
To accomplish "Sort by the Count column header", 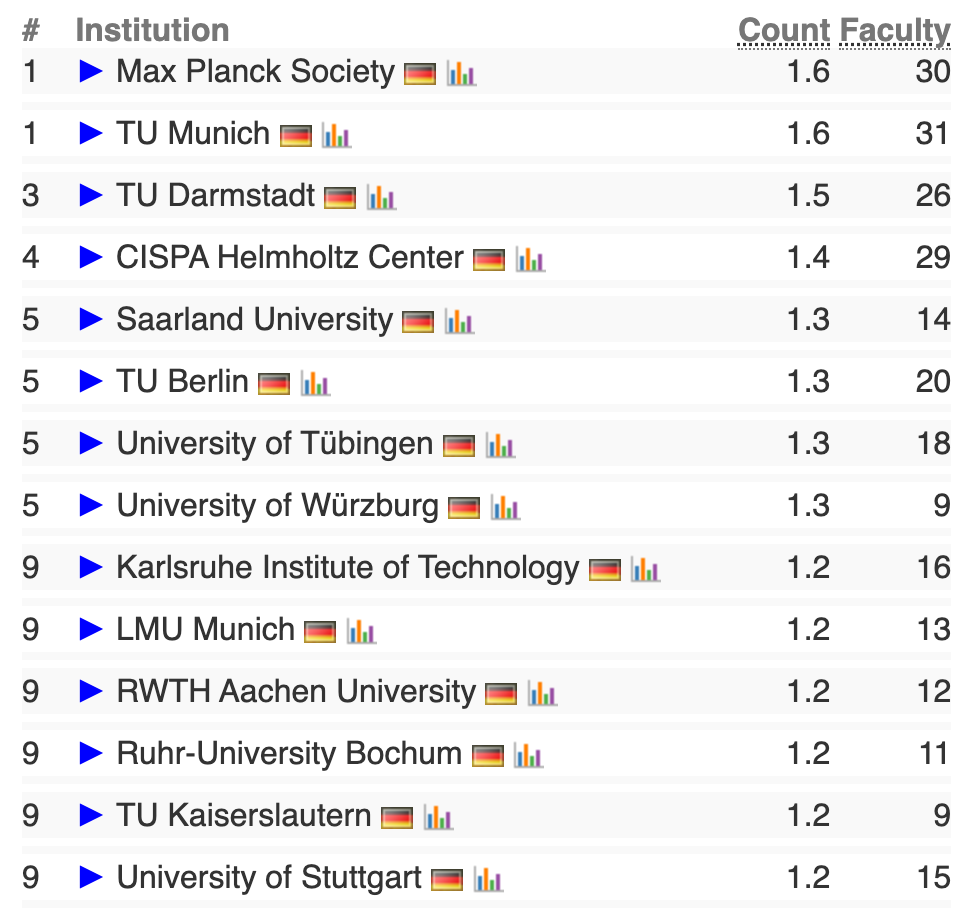I will [786, 30].
